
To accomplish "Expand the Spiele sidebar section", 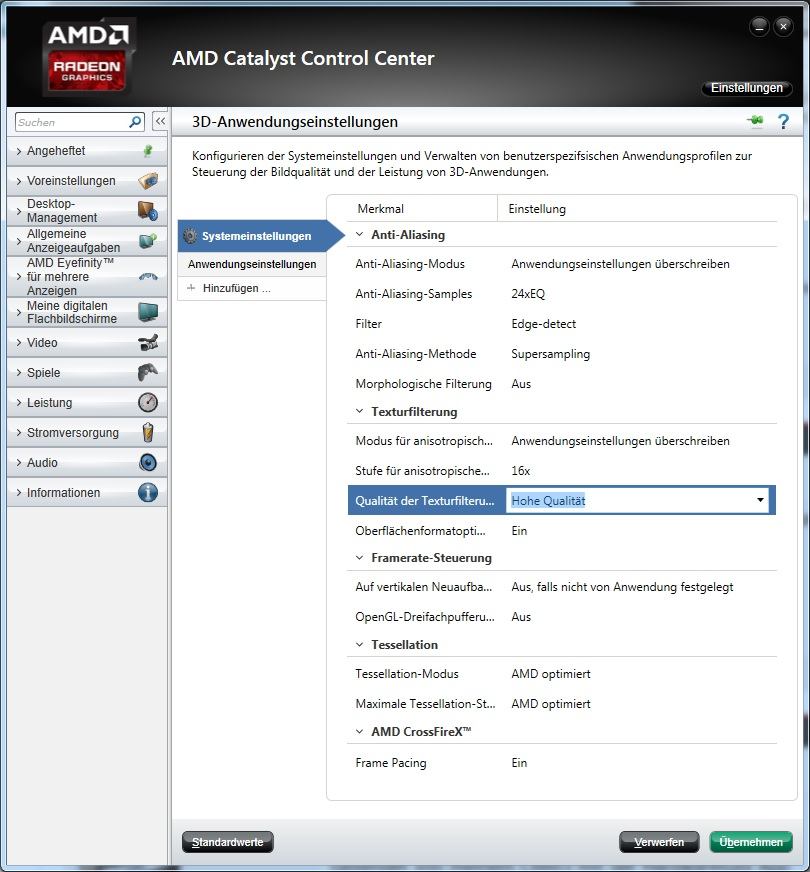I will [x=19, y=373].
